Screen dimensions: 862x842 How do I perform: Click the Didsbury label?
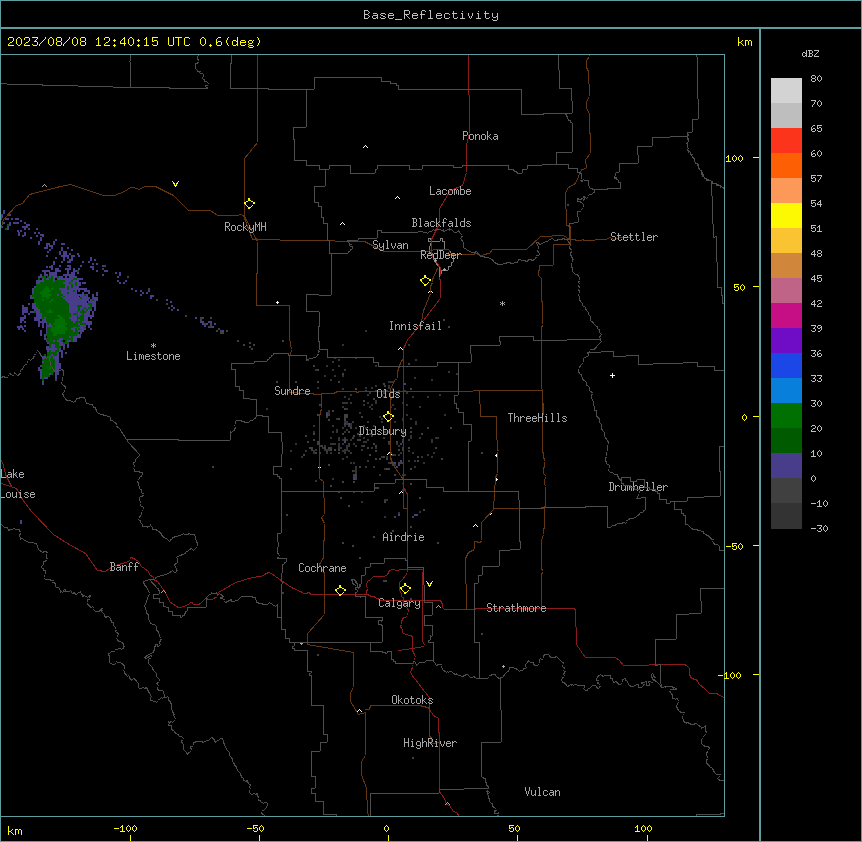click(382, 431)
